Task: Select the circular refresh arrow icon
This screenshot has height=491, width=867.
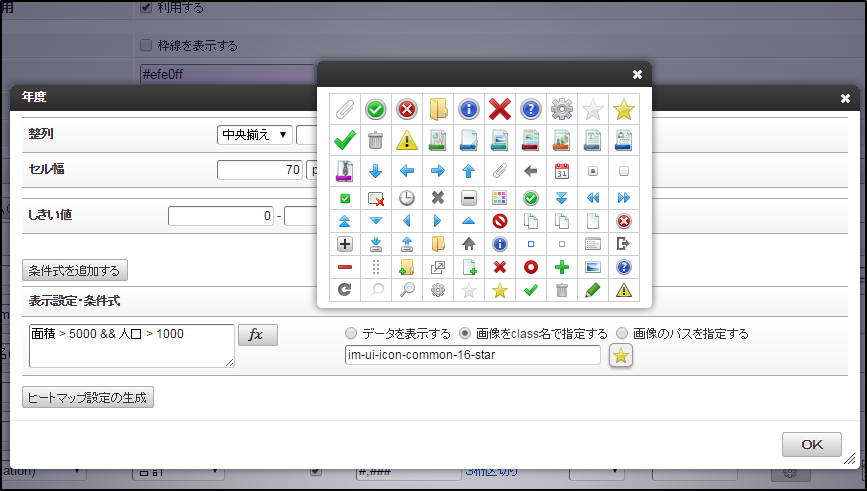Action: pyautogui.click(x=345, y=290)
